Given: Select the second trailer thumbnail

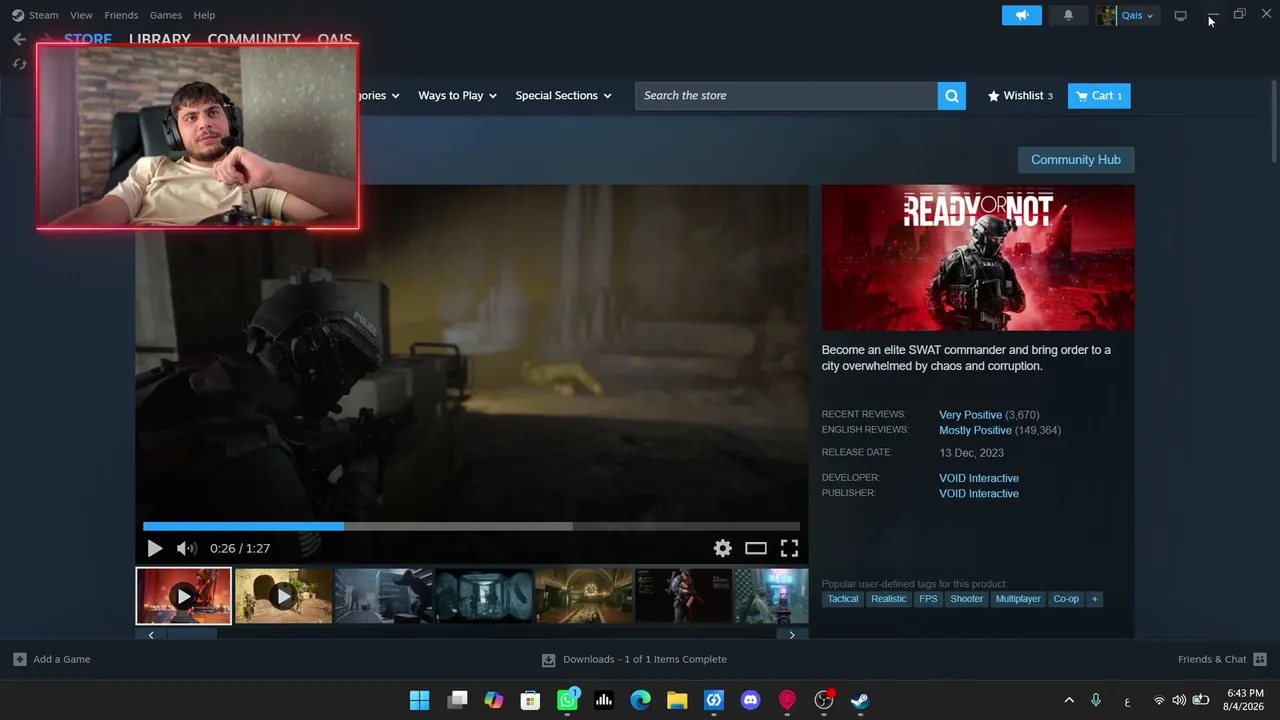Looking at the screenshot, I should tap(284, 596).
